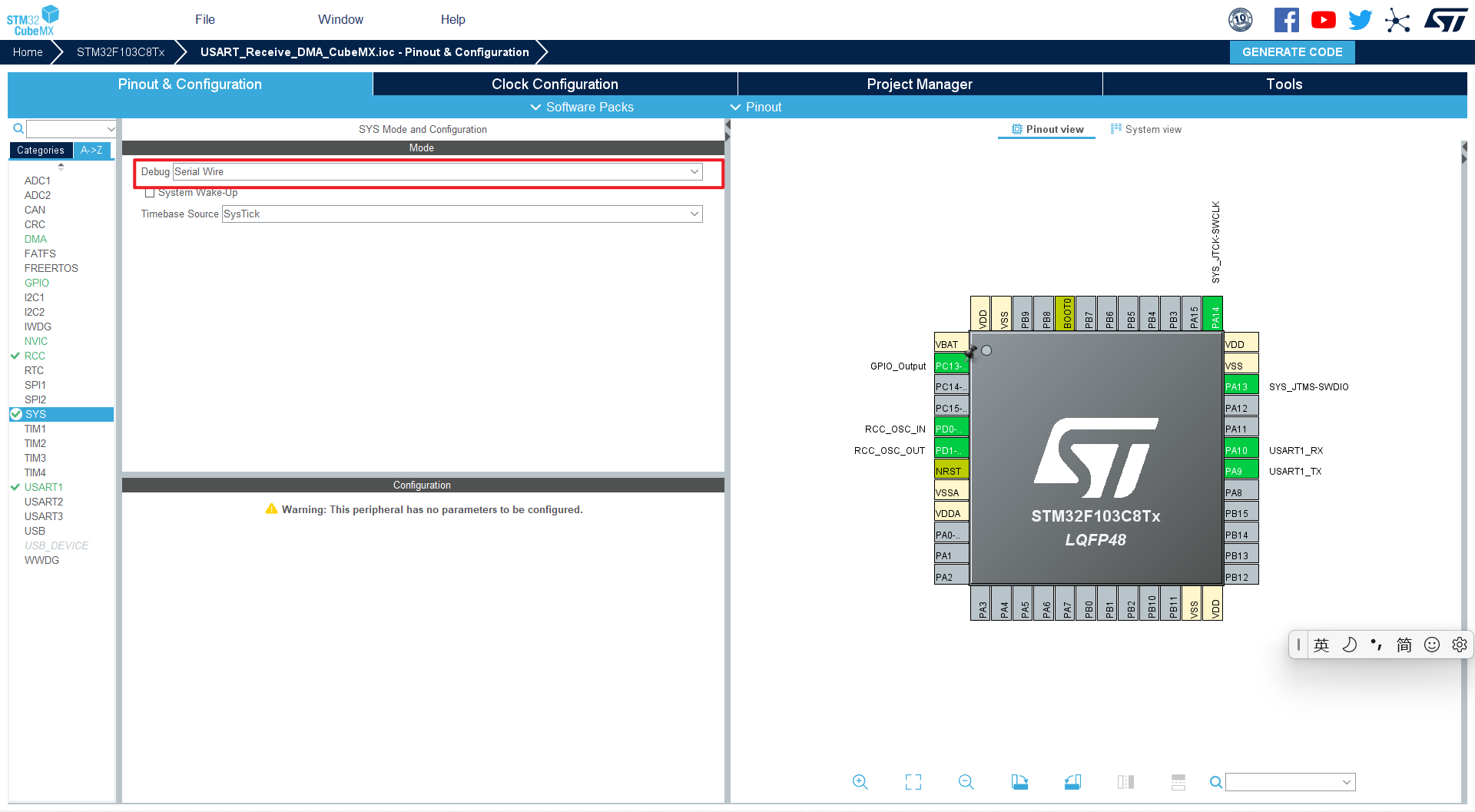Image resolution: width=1475 pixels, height=812 pixels.
Task: Switch to the Clock Configuration tab
Action: tap(555, 85)
